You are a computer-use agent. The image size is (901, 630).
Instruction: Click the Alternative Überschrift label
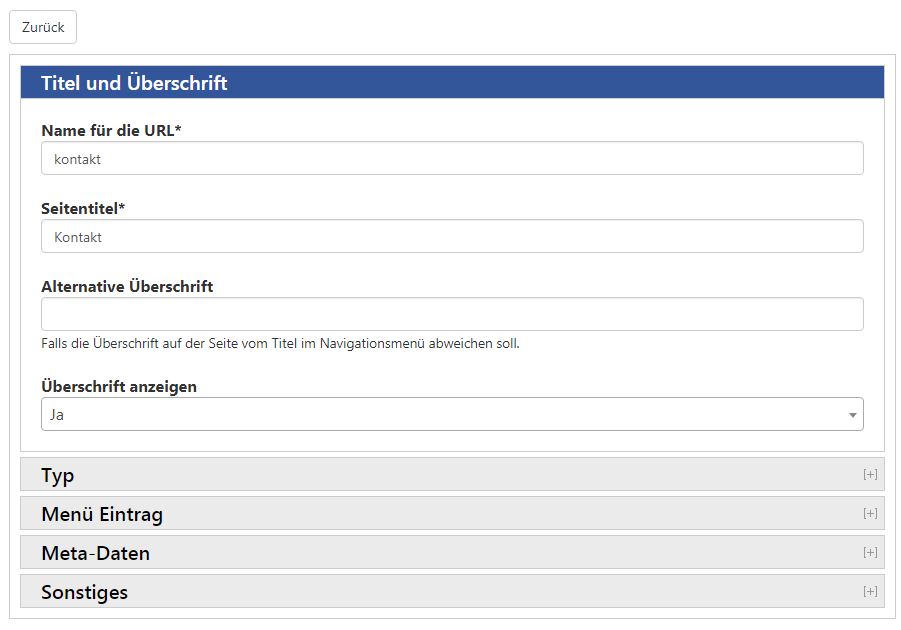[127, 286]
